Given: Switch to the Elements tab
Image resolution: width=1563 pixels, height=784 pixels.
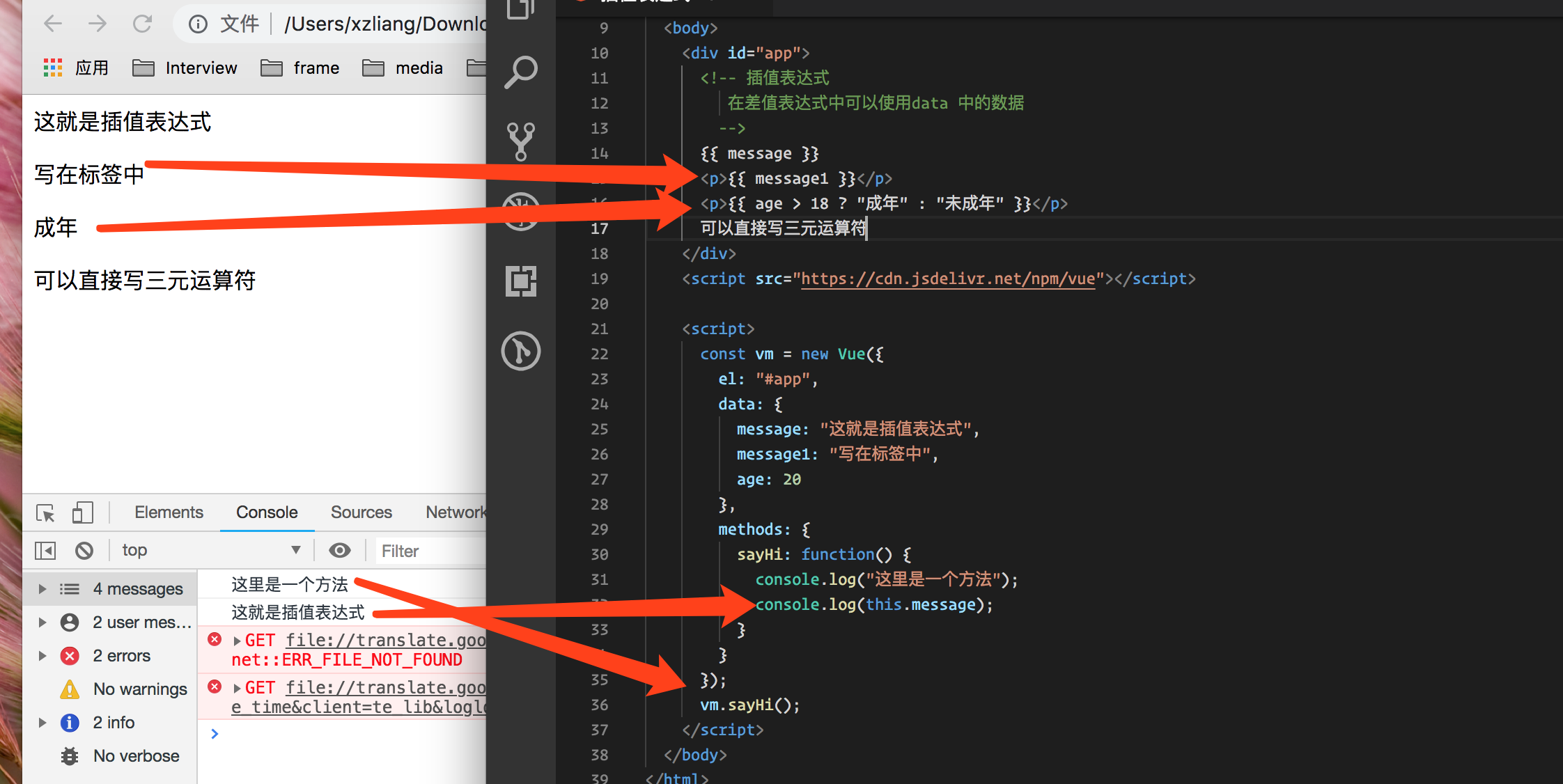Looking at the screenshot, I should coord(169,512).
